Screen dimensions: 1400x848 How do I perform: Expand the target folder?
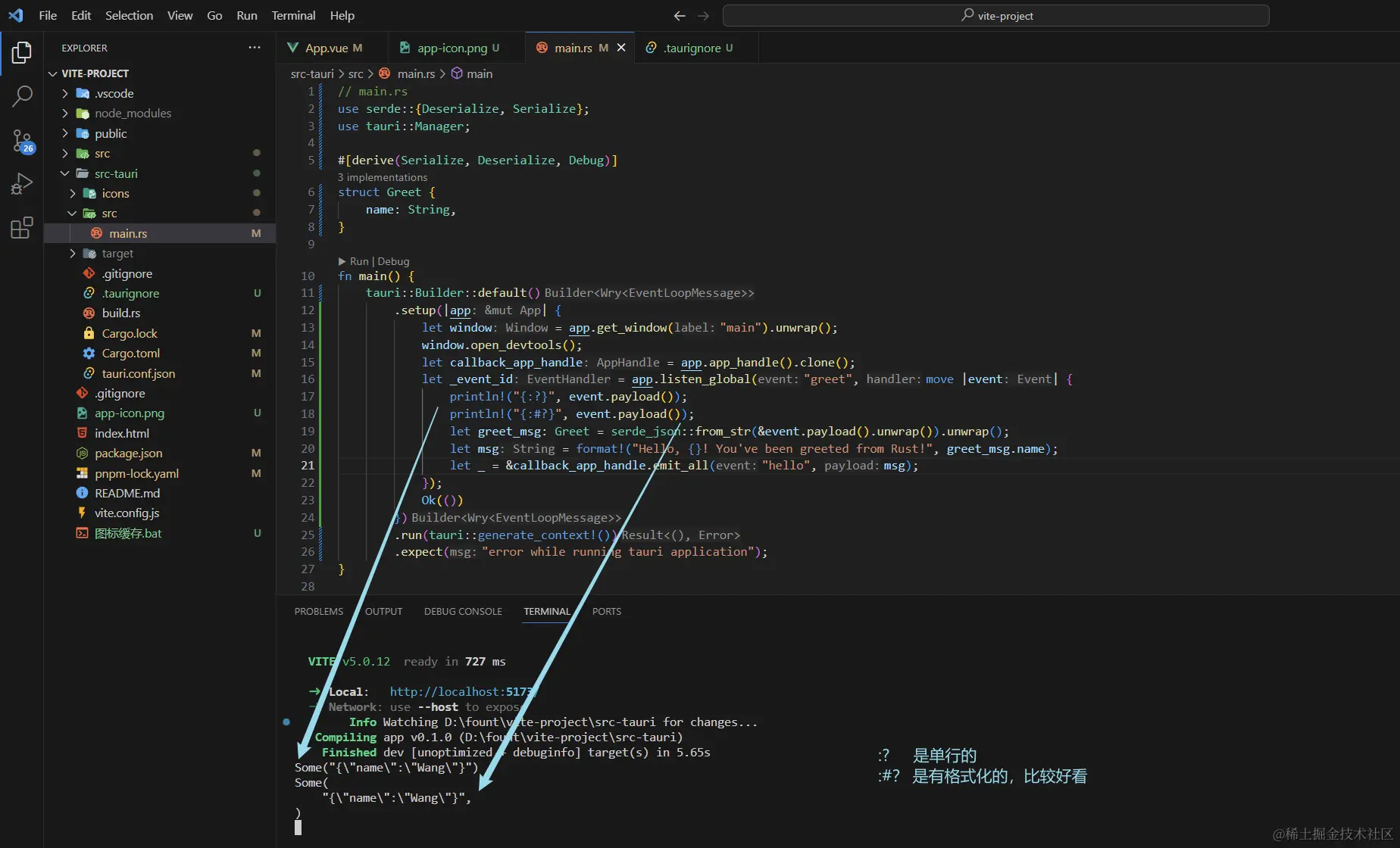point(73,254)
